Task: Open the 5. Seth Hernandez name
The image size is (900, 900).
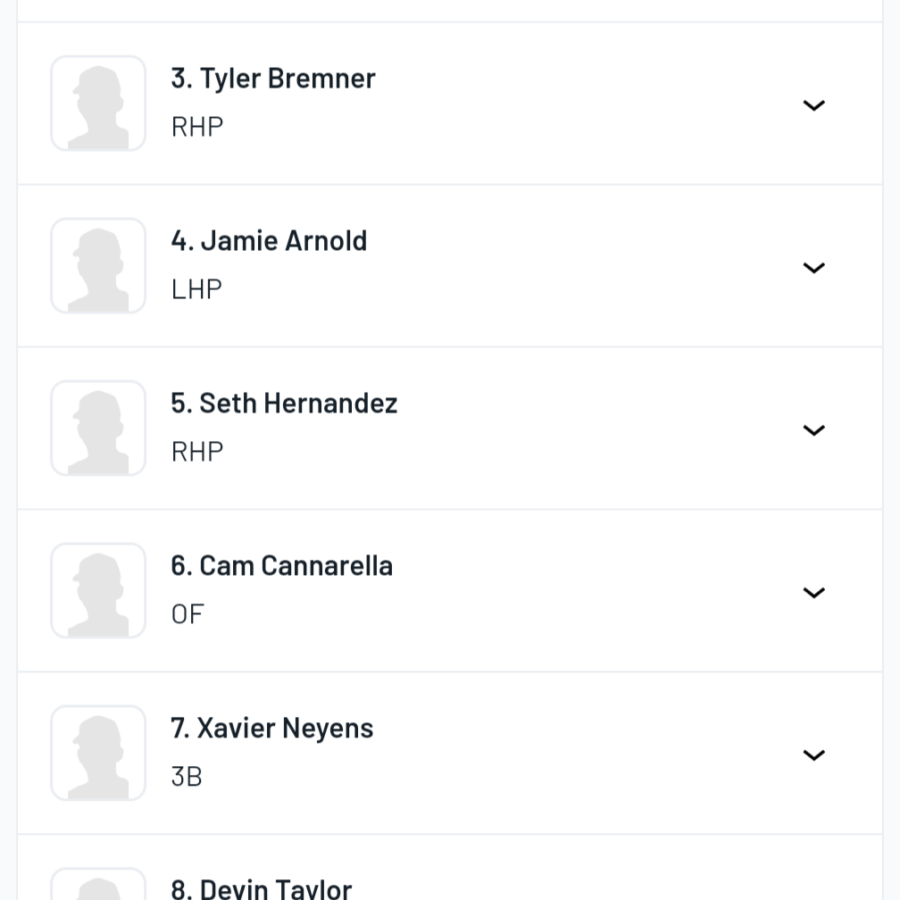Action: [x=284, y=404]
